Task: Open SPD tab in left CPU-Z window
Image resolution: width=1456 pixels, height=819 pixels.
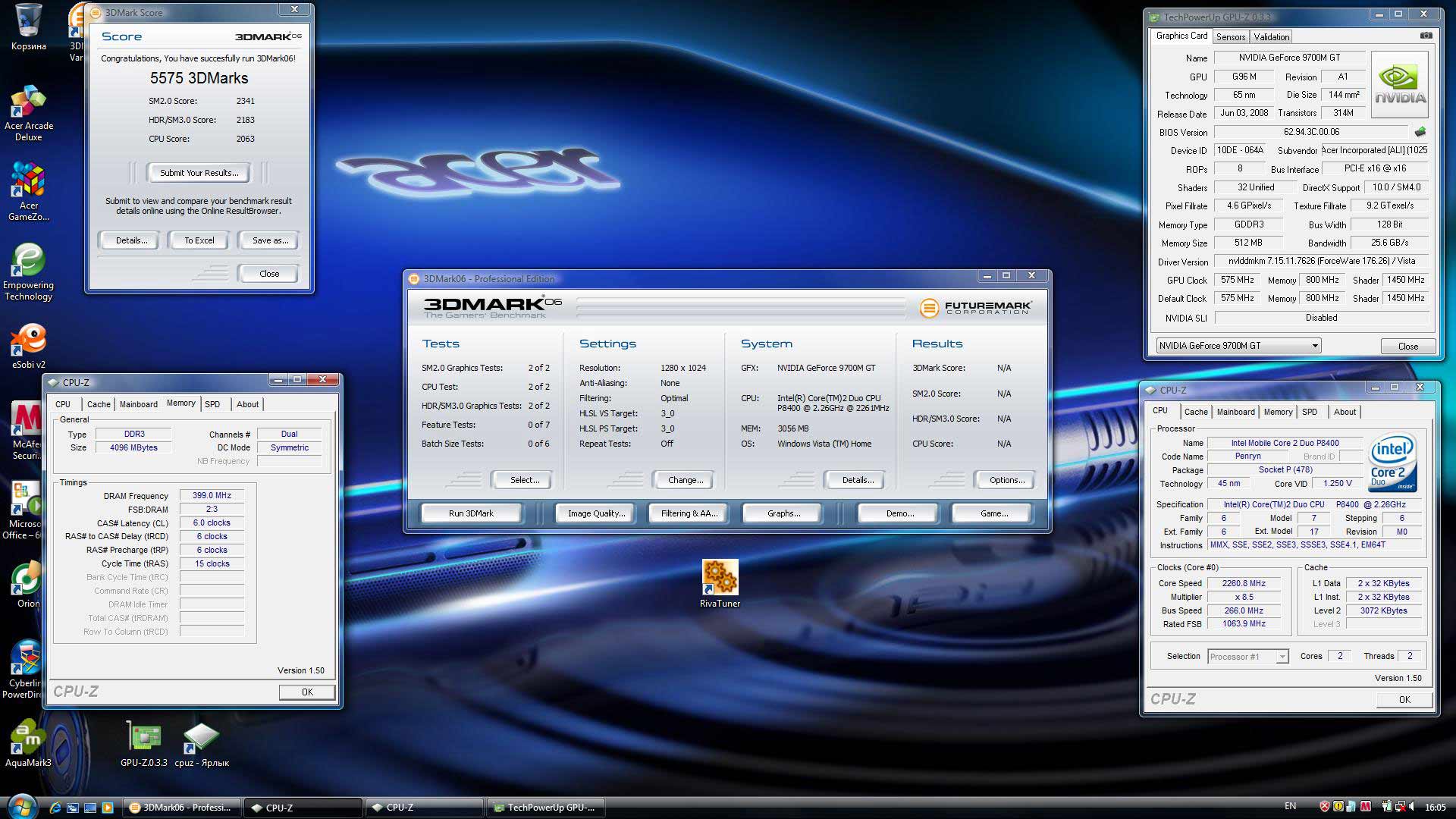Action: click(212, 404)
